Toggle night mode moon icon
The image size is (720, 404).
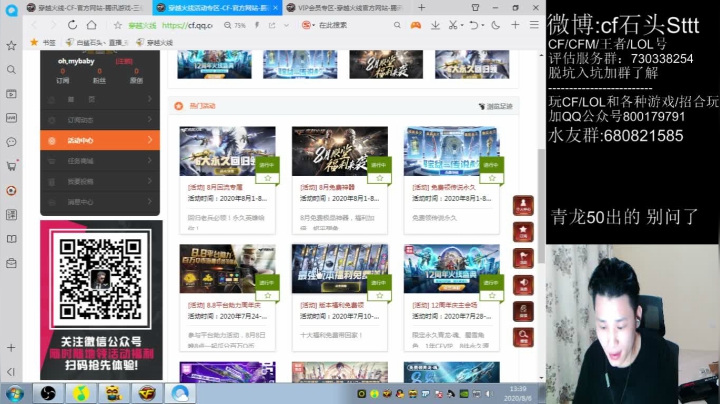pyautogui.click(x=495, y=25)
